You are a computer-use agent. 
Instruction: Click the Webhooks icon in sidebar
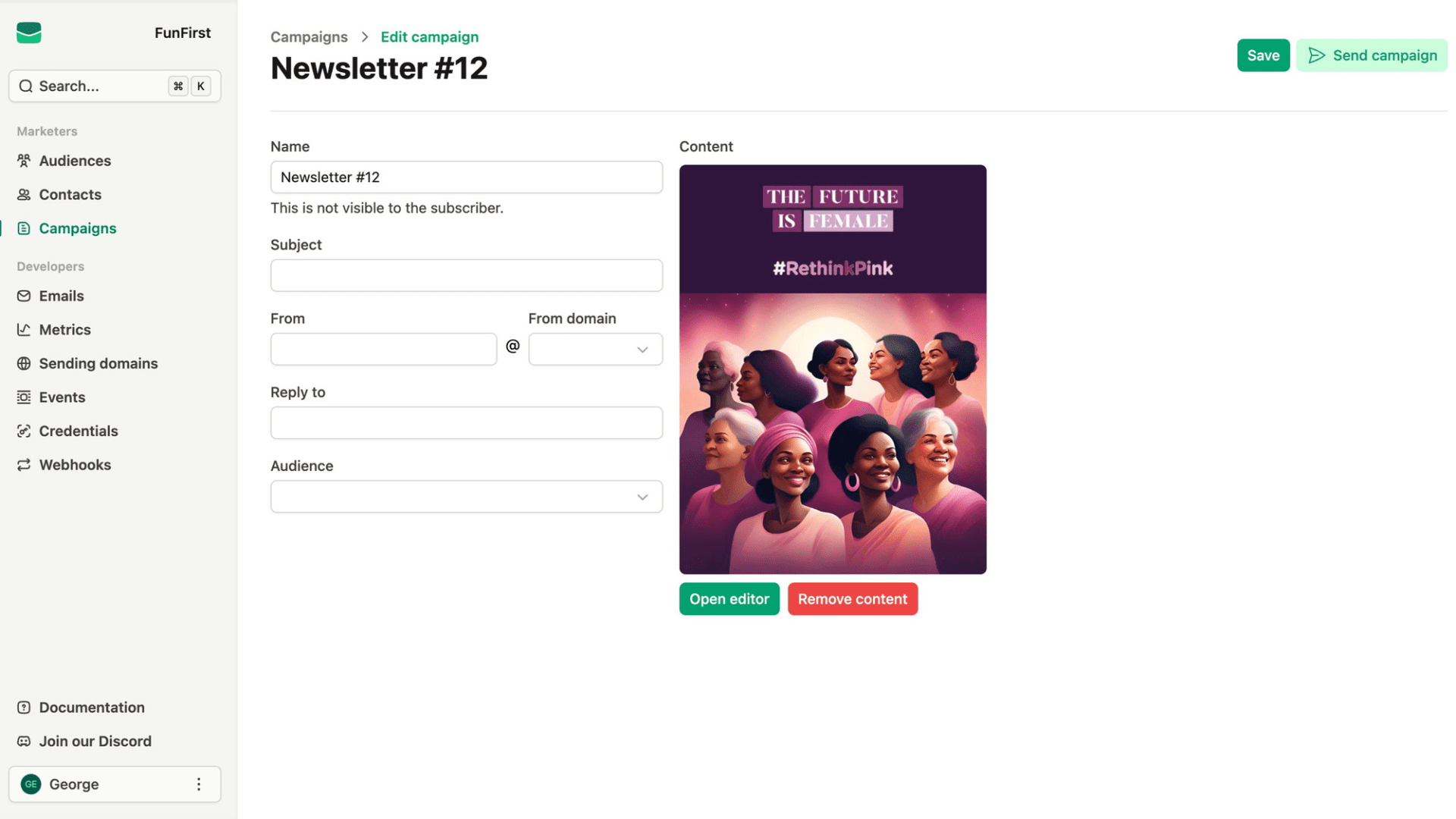pos(24,465)
